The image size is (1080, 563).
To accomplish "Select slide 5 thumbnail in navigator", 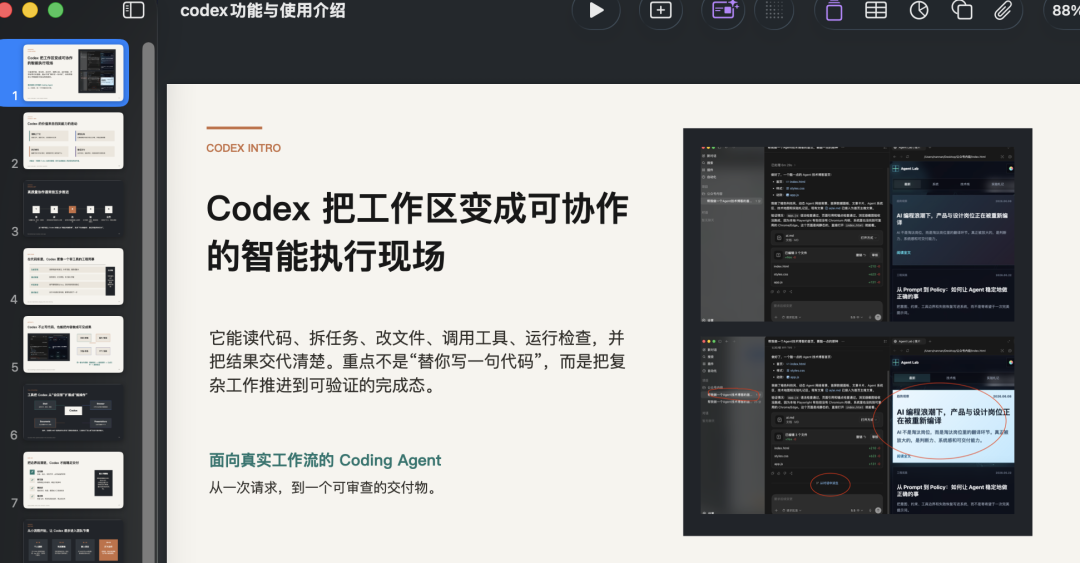I will pos(74,345).
